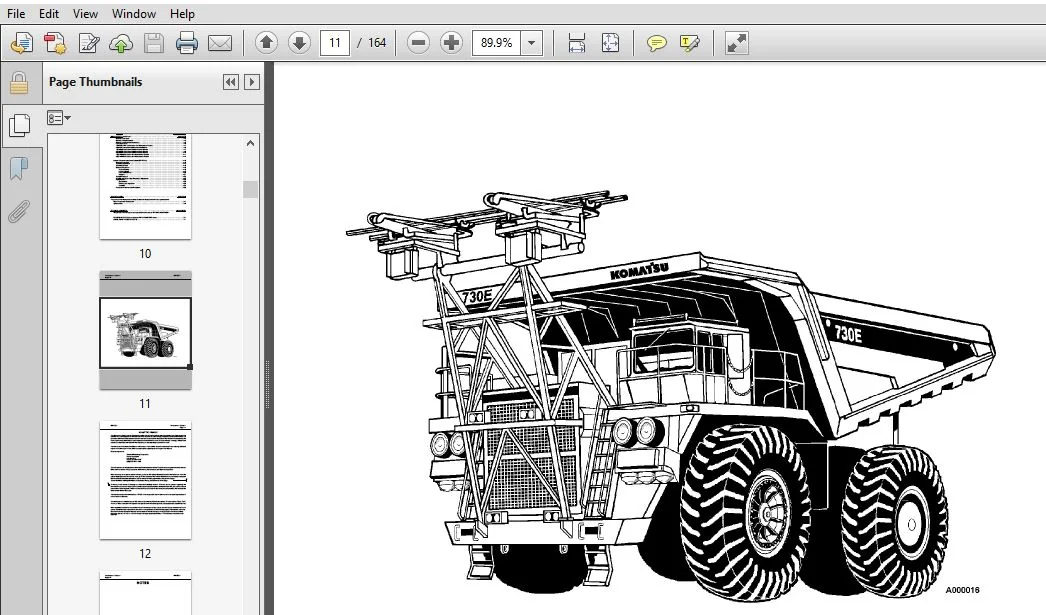This screenshot has height=615, width=1046.
Task: Click the Save floppy disk icon
Action: (154, 43)
